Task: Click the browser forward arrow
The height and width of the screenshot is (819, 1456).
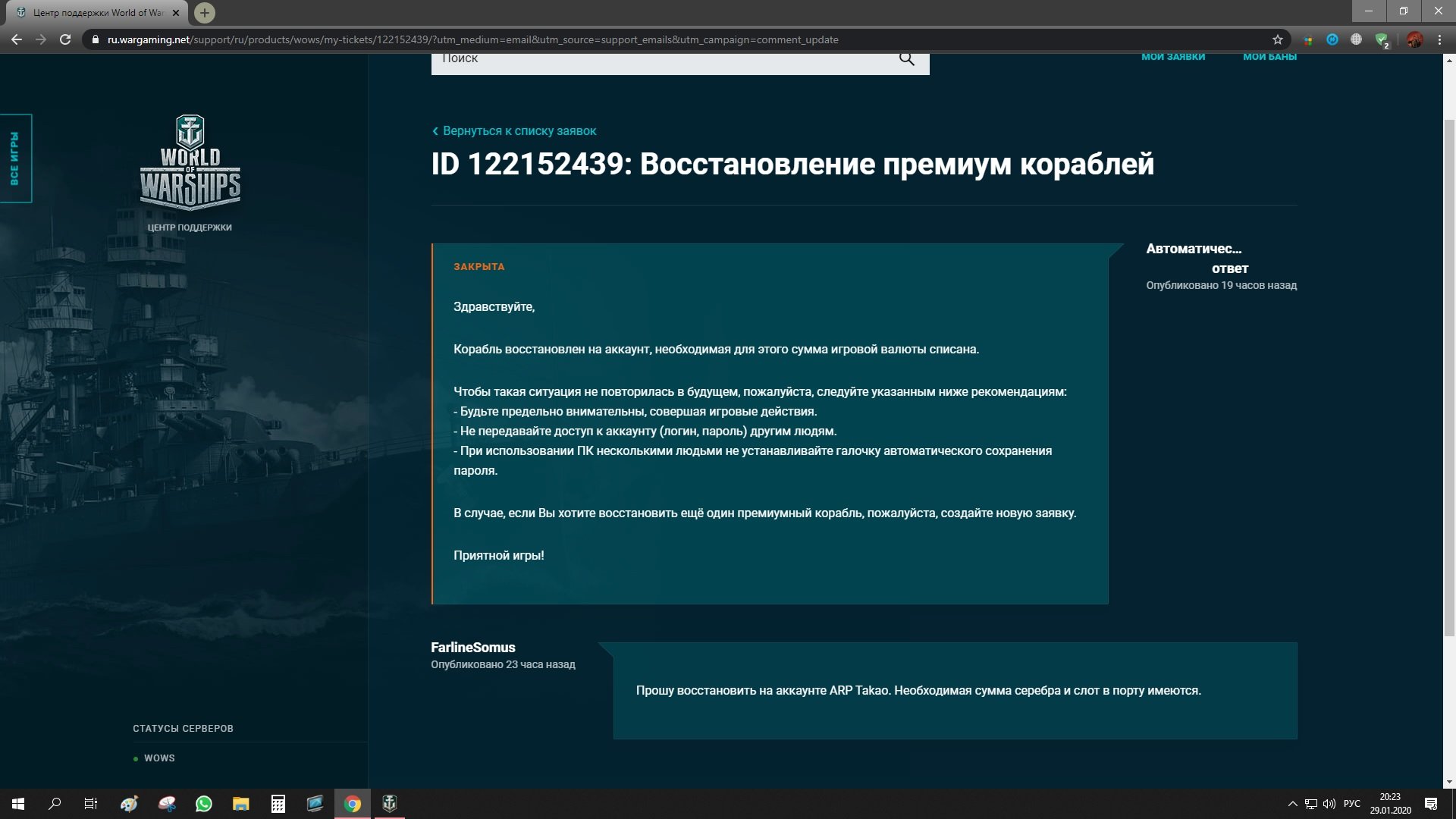Action: 41,39
